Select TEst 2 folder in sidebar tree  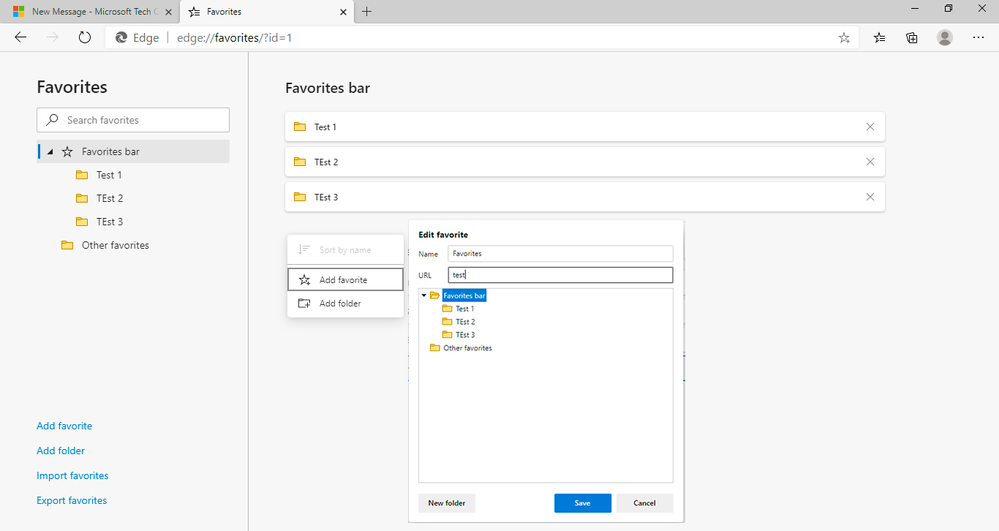pyautogui.click(x=110, y=198)
